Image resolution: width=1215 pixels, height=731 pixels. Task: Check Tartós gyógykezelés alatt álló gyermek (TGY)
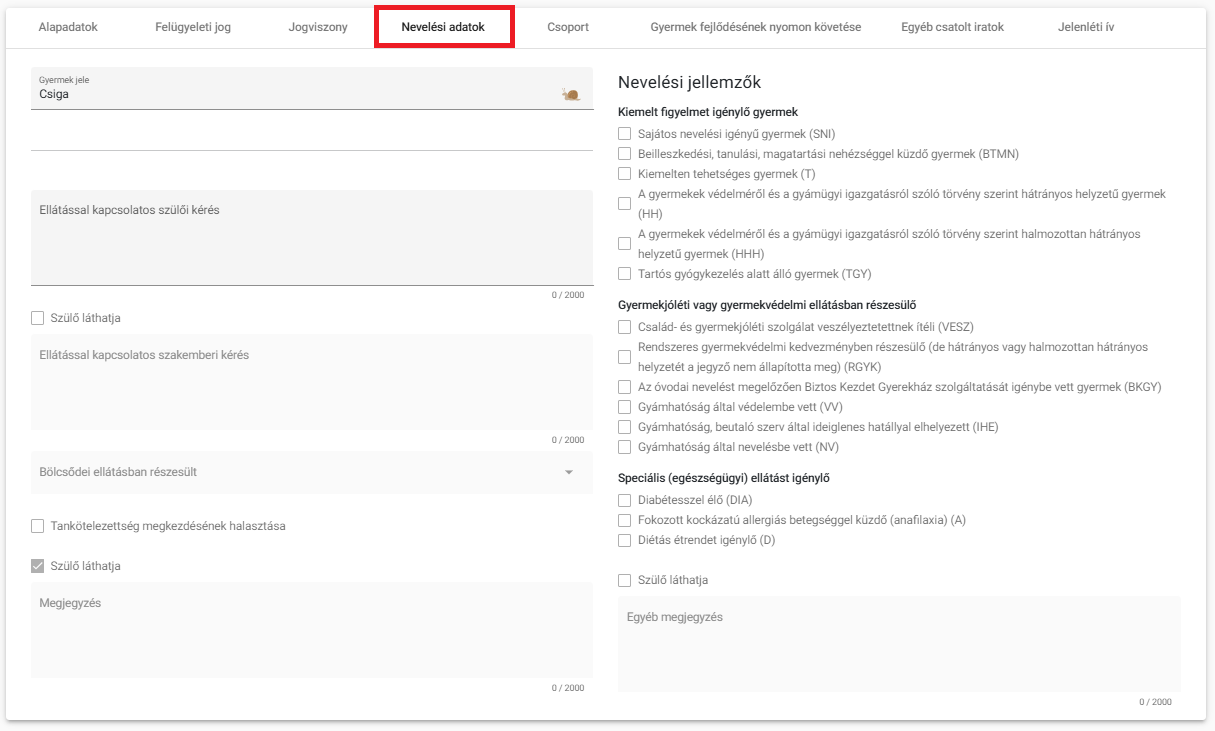coord(624,273)
